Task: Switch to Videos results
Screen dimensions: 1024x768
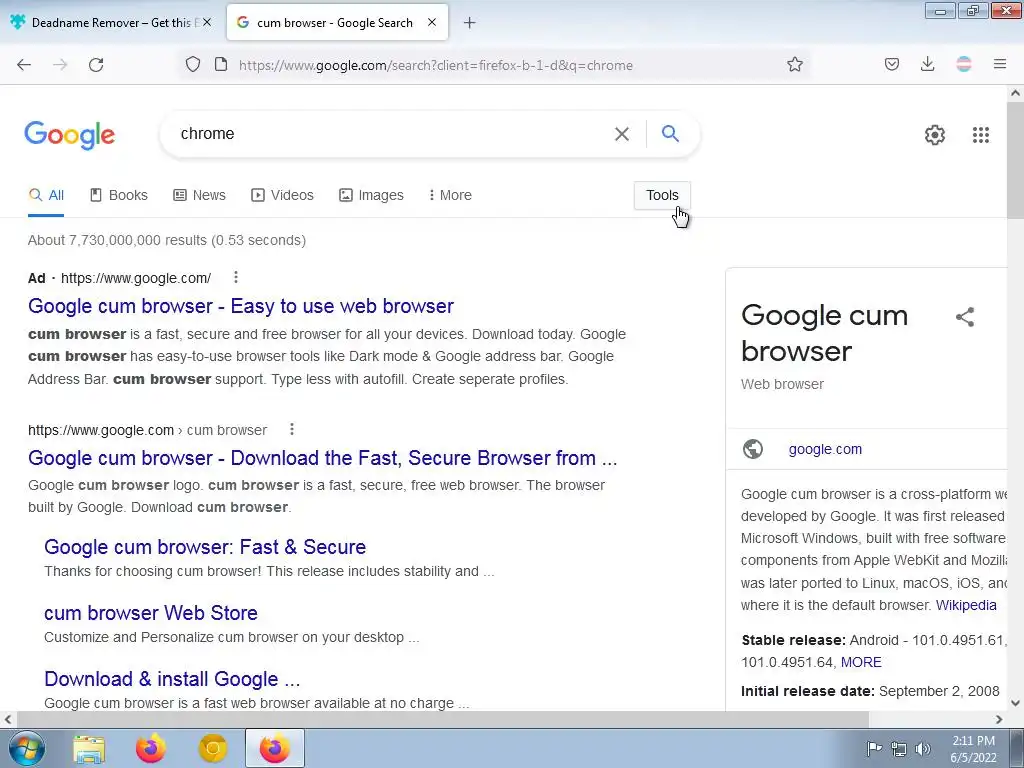Action: [282, 195]
